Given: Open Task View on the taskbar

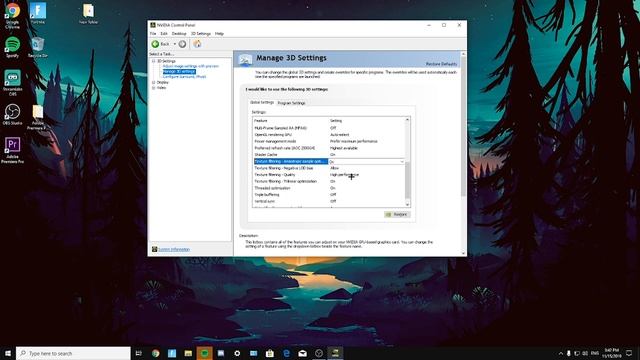Looking at the screenshot, I should 139,353.
